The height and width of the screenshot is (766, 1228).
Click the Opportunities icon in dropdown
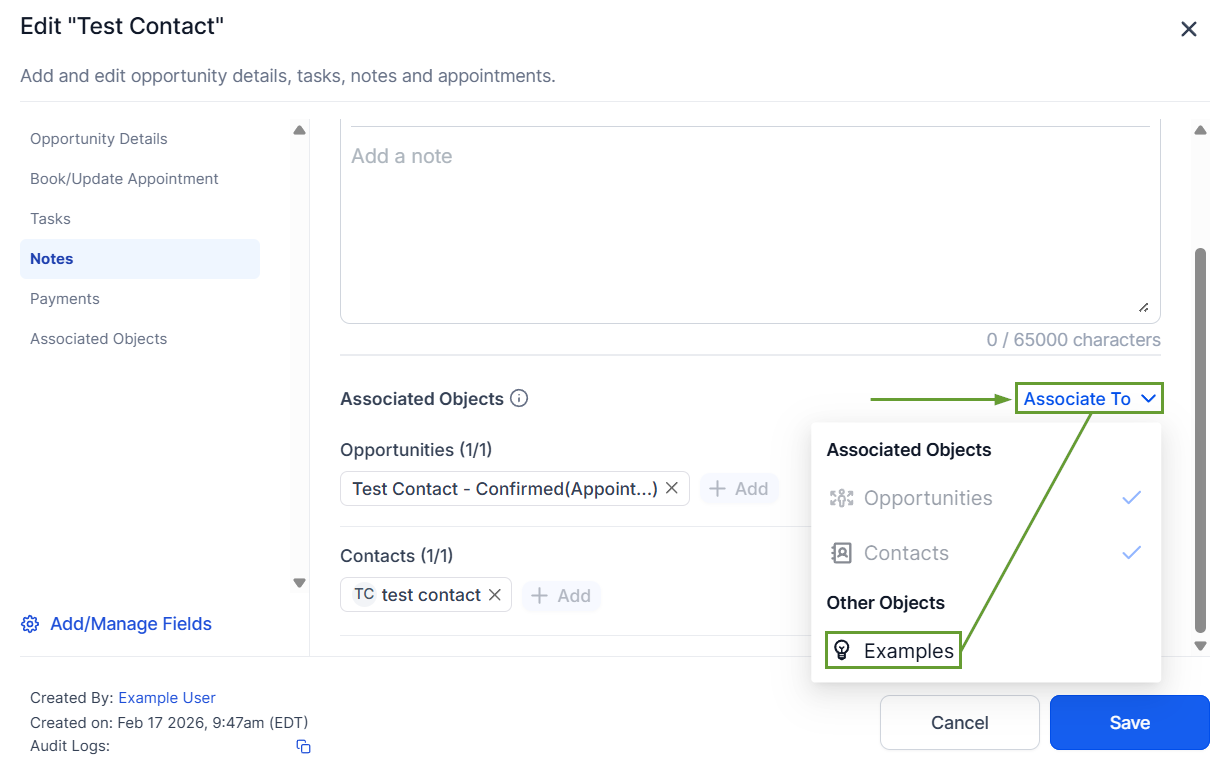pyautogui.click(x=842, y=498)
